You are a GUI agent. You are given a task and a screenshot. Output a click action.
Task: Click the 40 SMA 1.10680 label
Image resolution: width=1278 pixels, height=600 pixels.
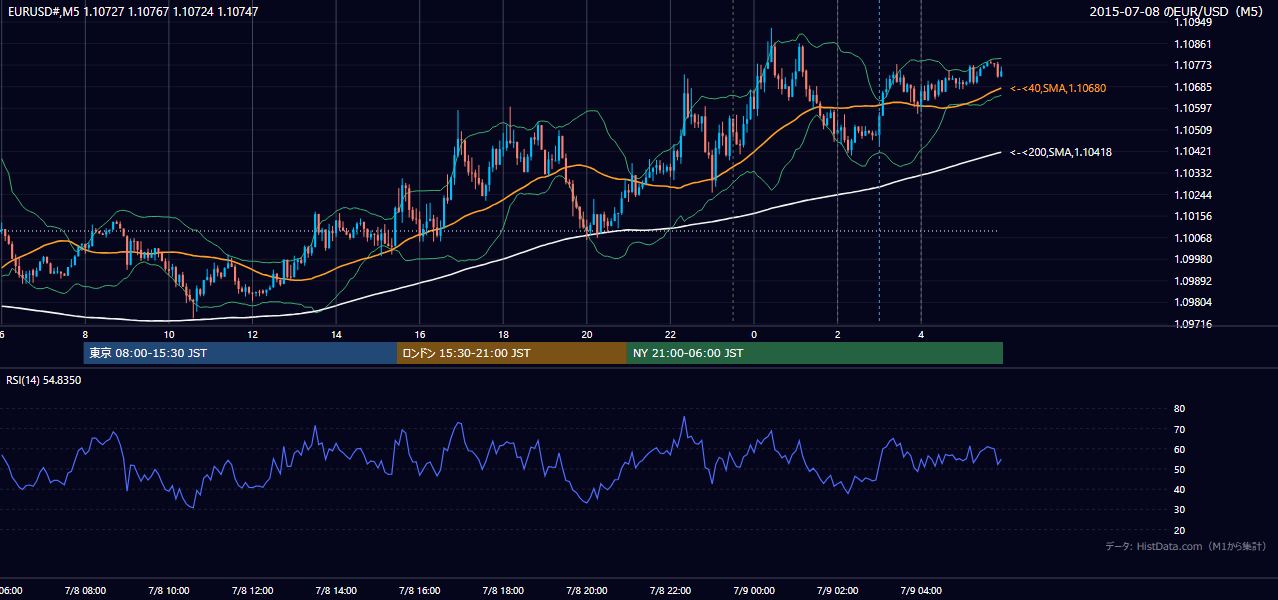[1058, 88]
